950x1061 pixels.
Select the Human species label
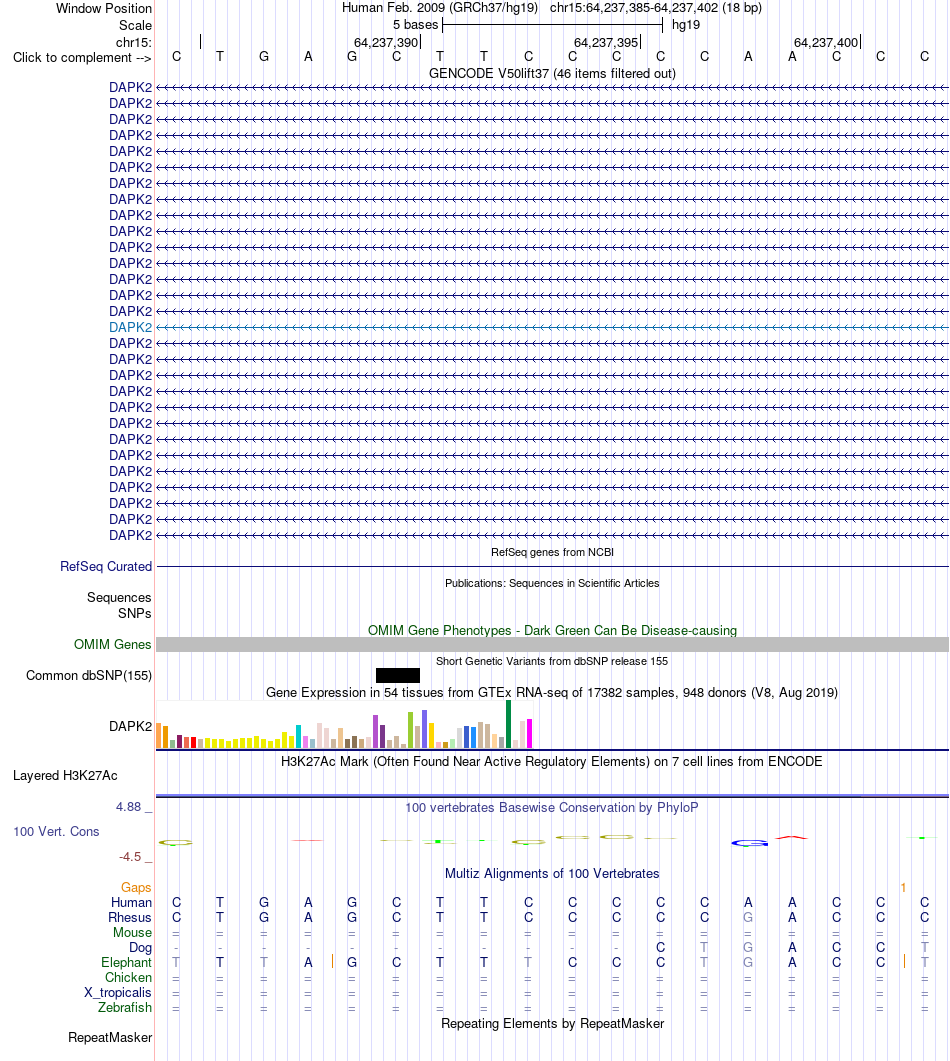[131, 902]
